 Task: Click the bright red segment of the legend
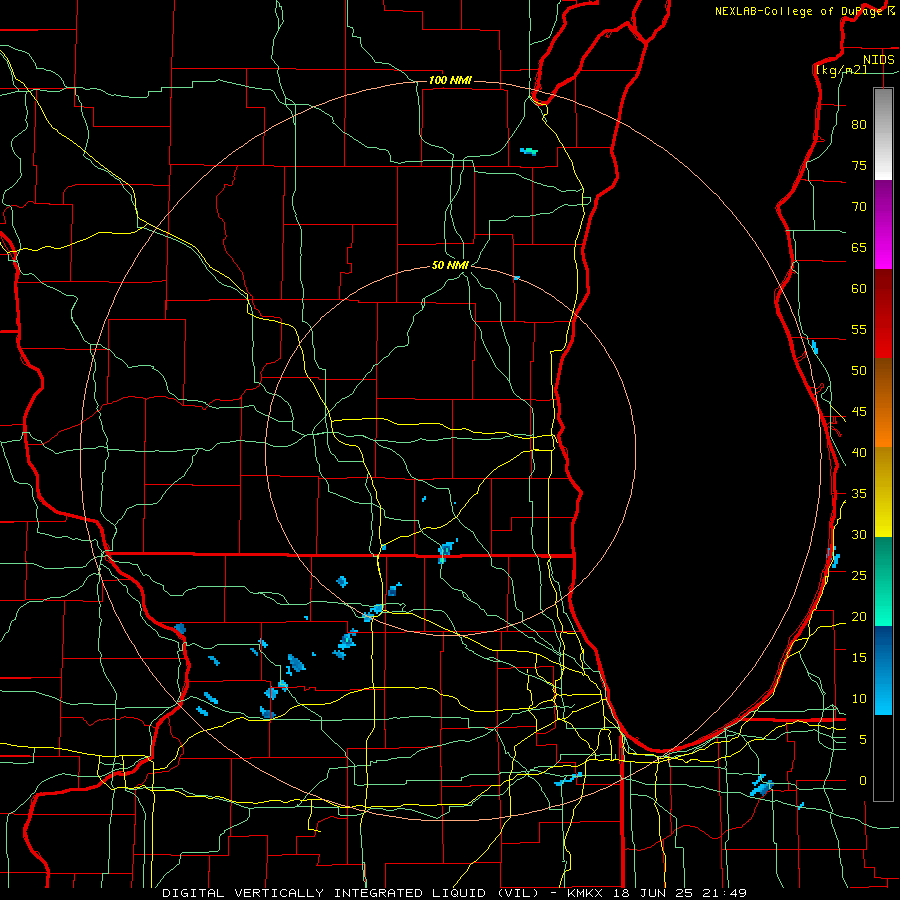(883, 313)
